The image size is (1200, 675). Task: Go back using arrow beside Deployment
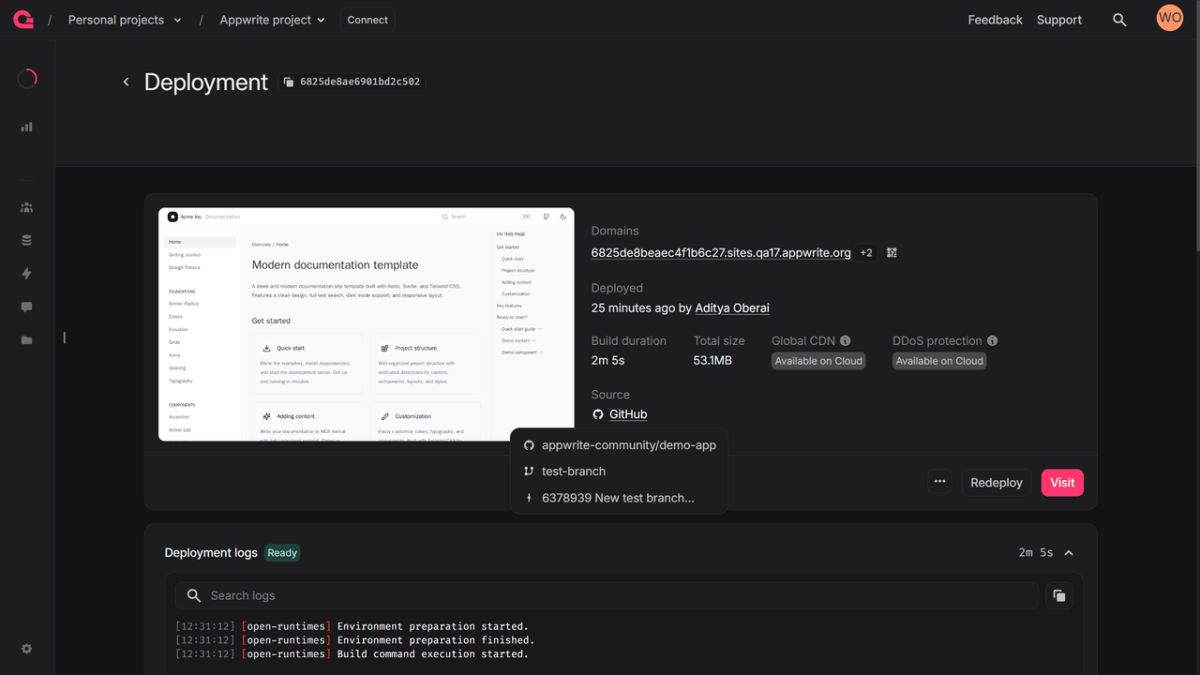click(x=126, y=82)
